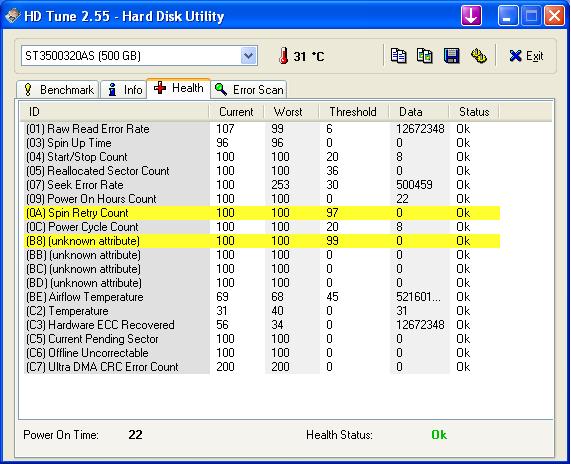Open the options wrench icon
The image size is (571, 464).
pyautogui.click(x=479, y=56)
